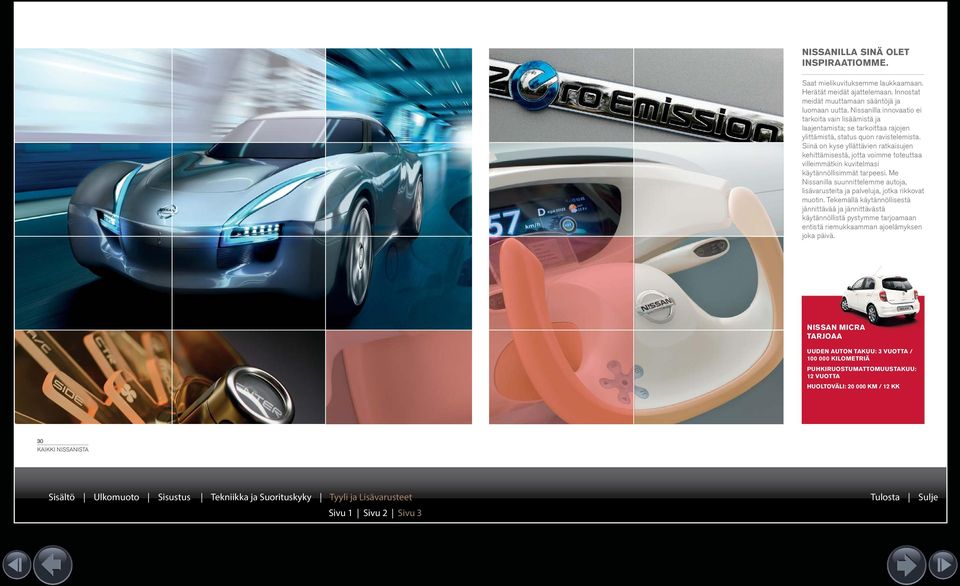Click heading 'Nissanilla sinä olet inspiraatiomme'

(x=855, y=57)
